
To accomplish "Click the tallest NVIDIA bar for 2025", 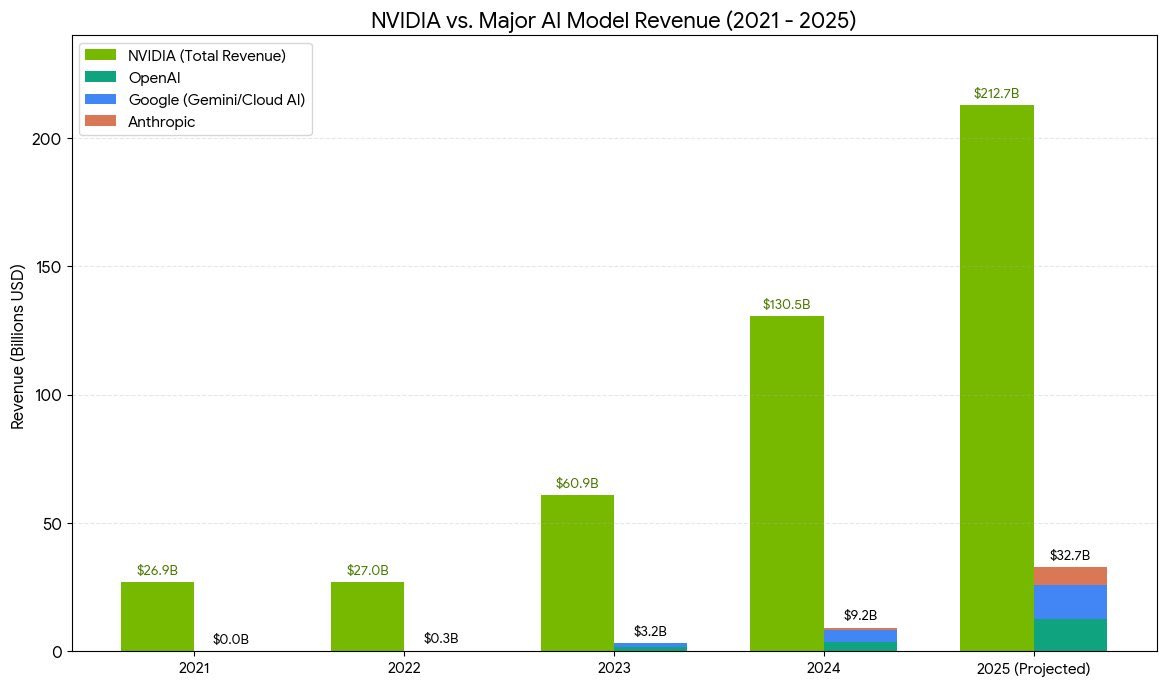I will 995,380.
